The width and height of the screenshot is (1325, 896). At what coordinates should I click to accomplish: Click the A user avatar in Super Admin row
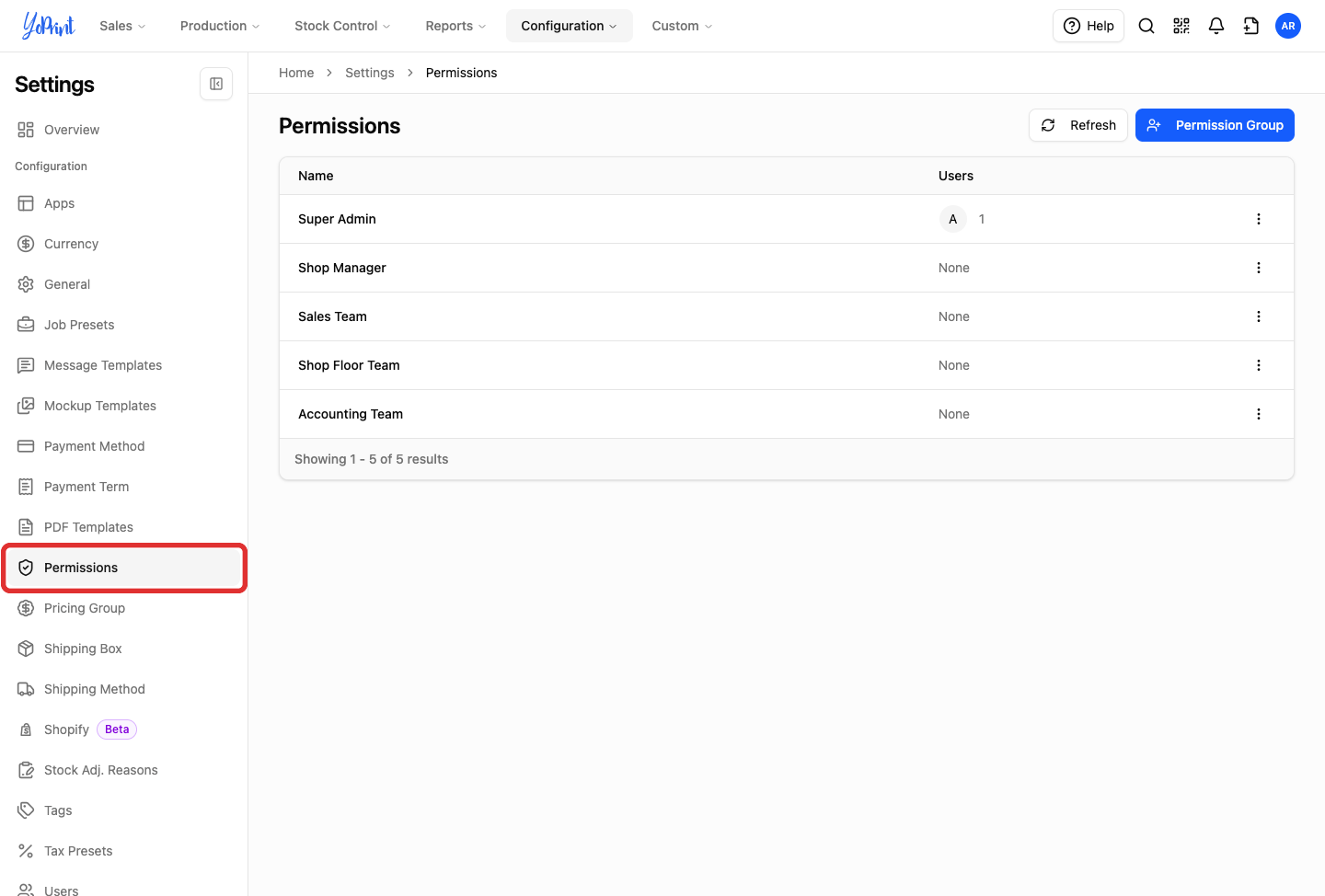coord(953,219)
